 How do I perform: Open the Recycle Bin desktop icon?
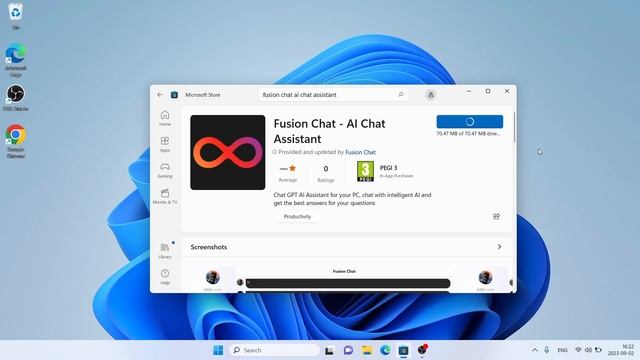tap(16, 16)
